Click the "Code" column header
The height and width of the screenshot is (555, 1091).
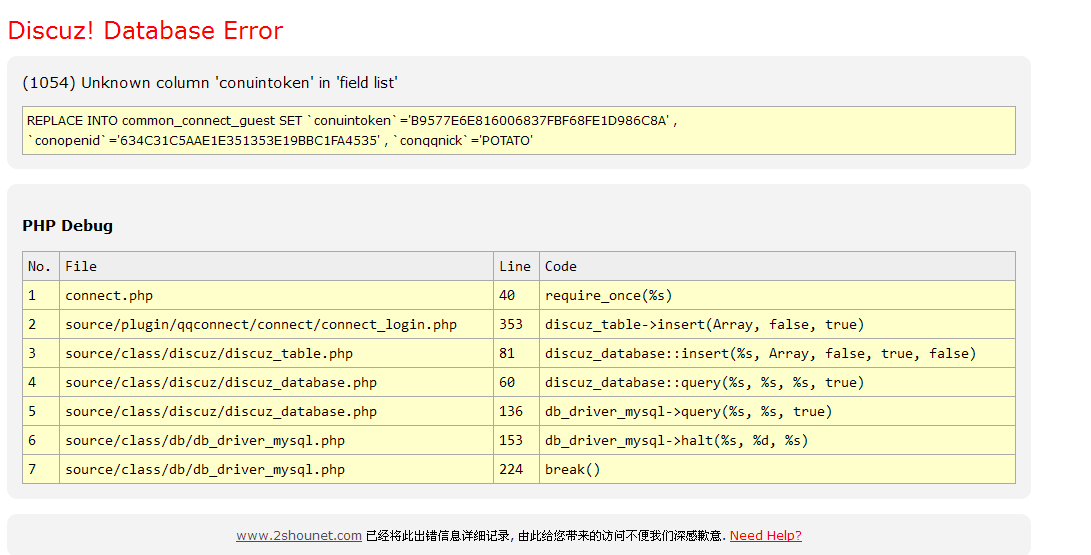561,266
